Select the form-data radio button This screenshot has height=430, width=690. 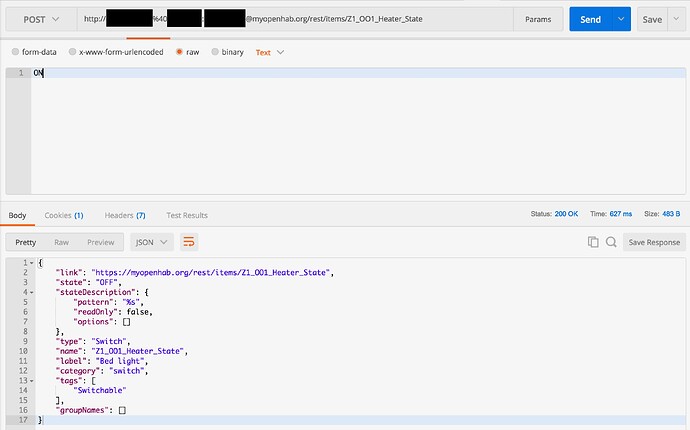pos(15,52)
